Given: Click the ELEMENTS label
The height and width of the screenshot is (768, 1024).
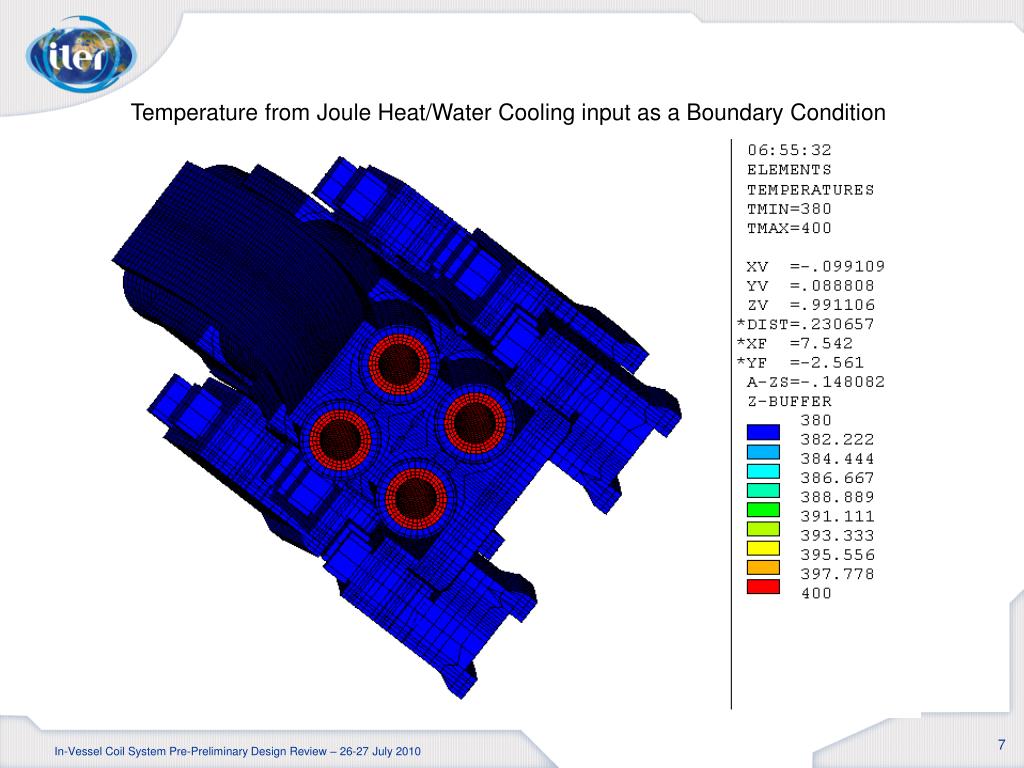Looking at the screenshot, I should pyautogui.click(x=790, y=170).
